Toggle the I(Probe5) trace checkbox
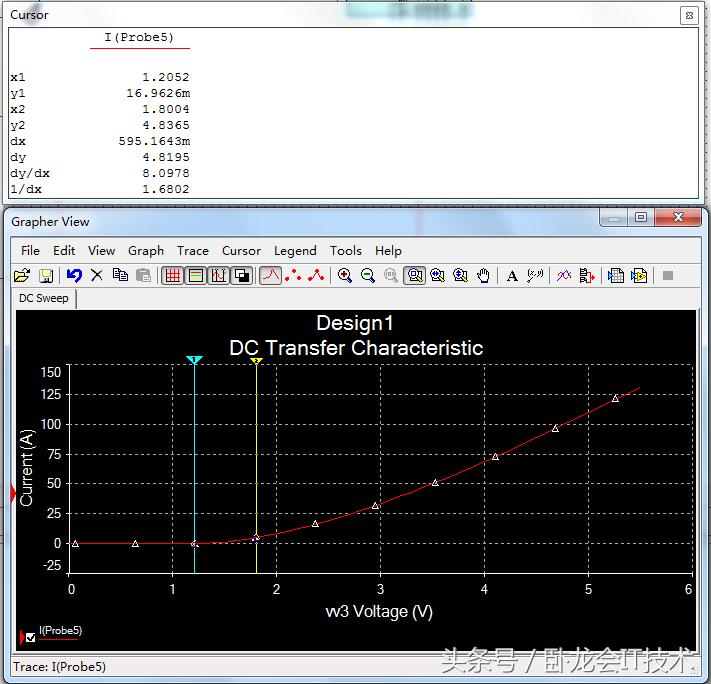The image size is (711, 684). coord(30,637)
